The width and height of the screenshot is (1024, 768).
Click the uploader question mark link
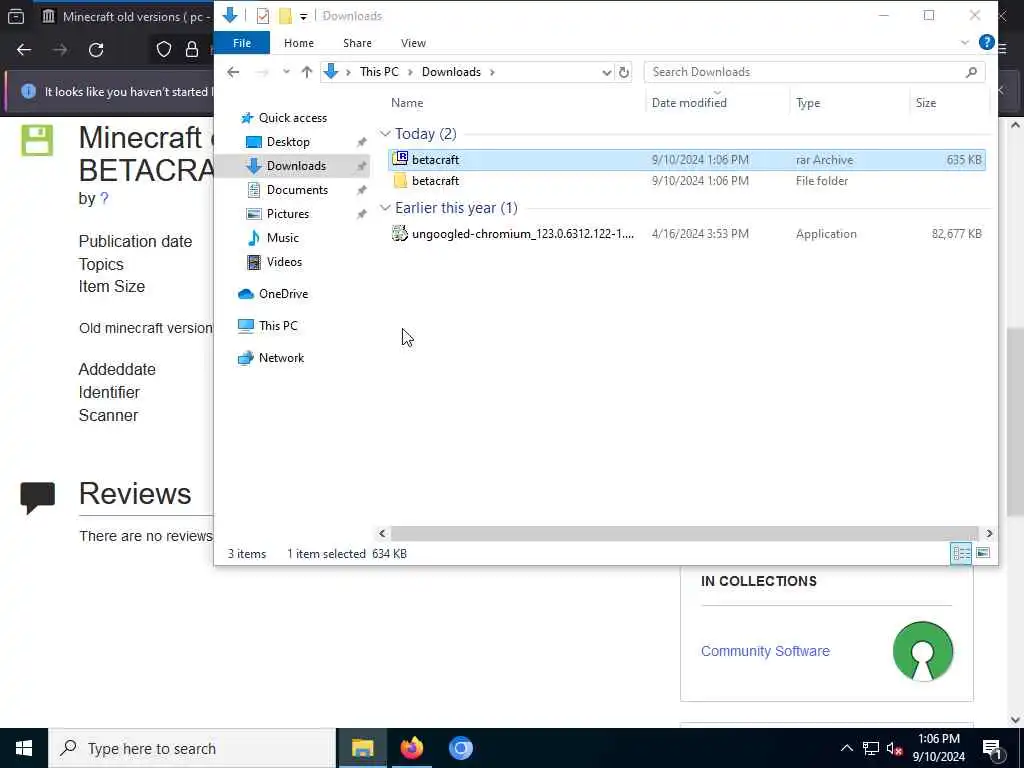(104, 199)
